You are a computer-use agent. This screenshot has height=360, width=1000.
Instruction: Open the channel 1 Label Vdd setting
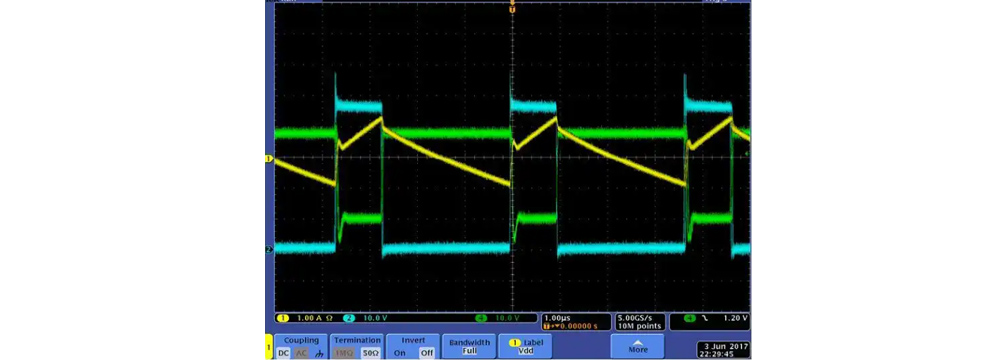(x=525, y=346)
